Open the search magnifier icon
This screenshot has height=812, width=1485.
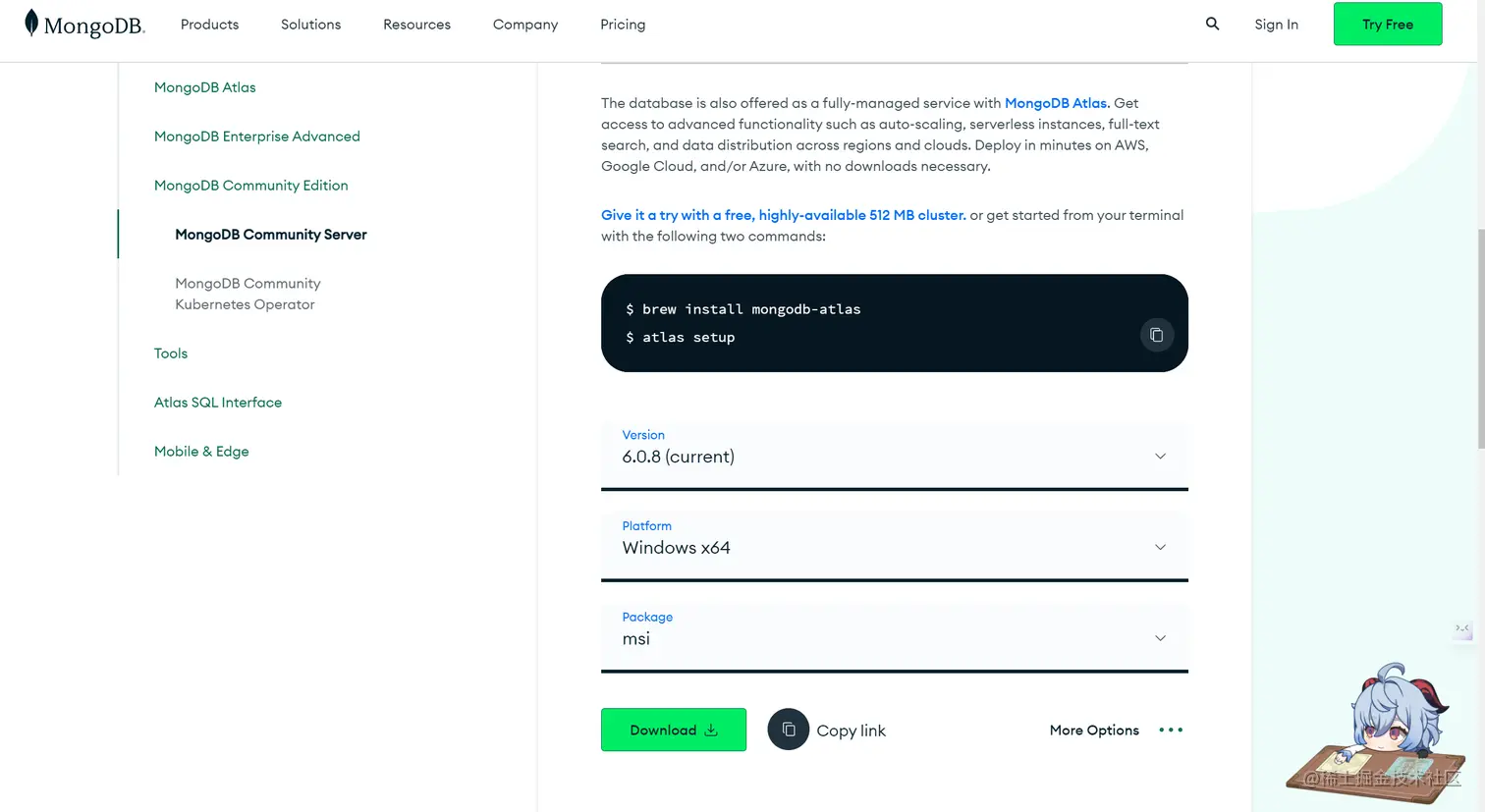coord(1212,24)
